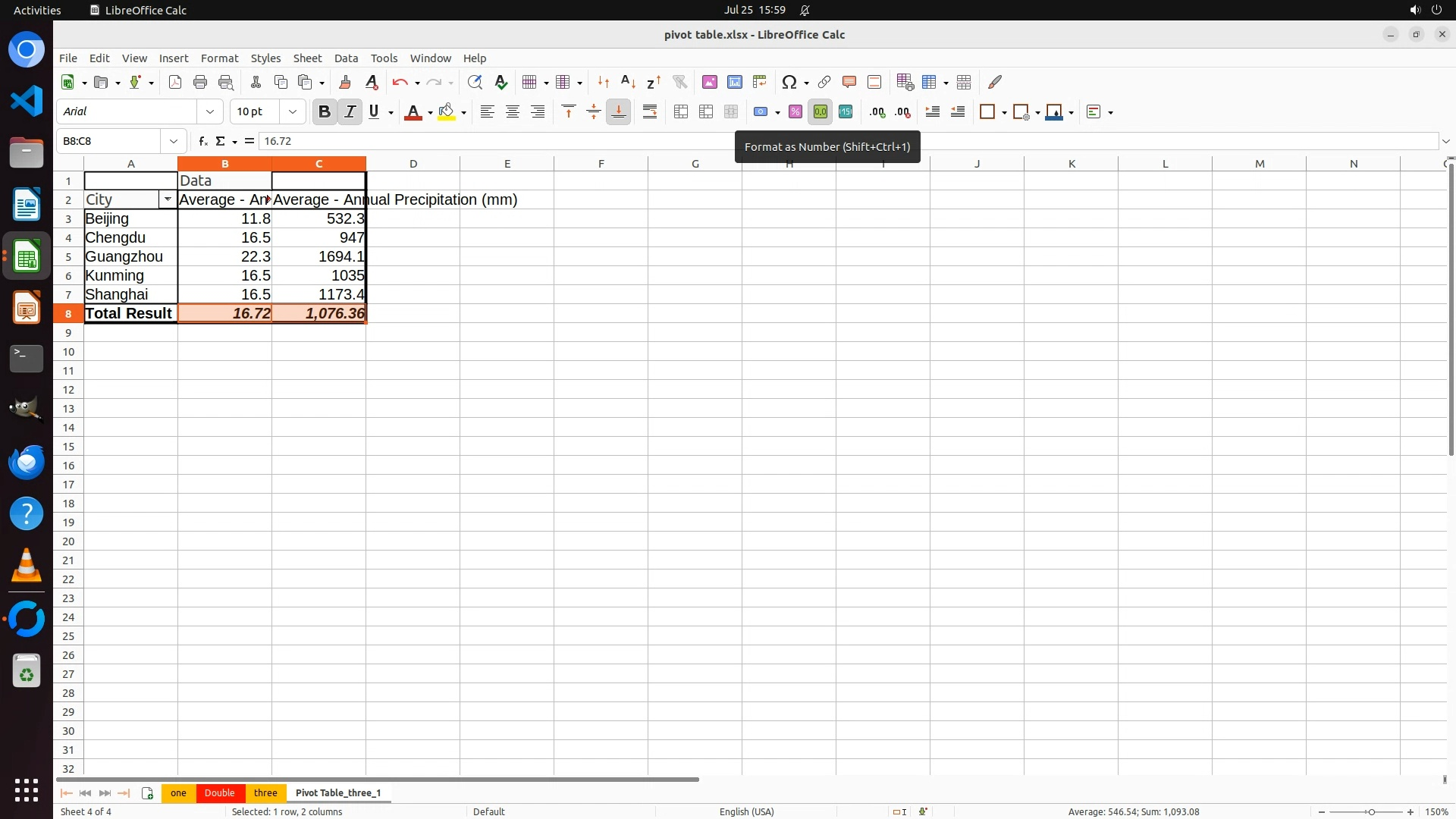Toggle Wrap Text button
Image resolution: width=1456 pixels, height=819 pixels.
650,112
